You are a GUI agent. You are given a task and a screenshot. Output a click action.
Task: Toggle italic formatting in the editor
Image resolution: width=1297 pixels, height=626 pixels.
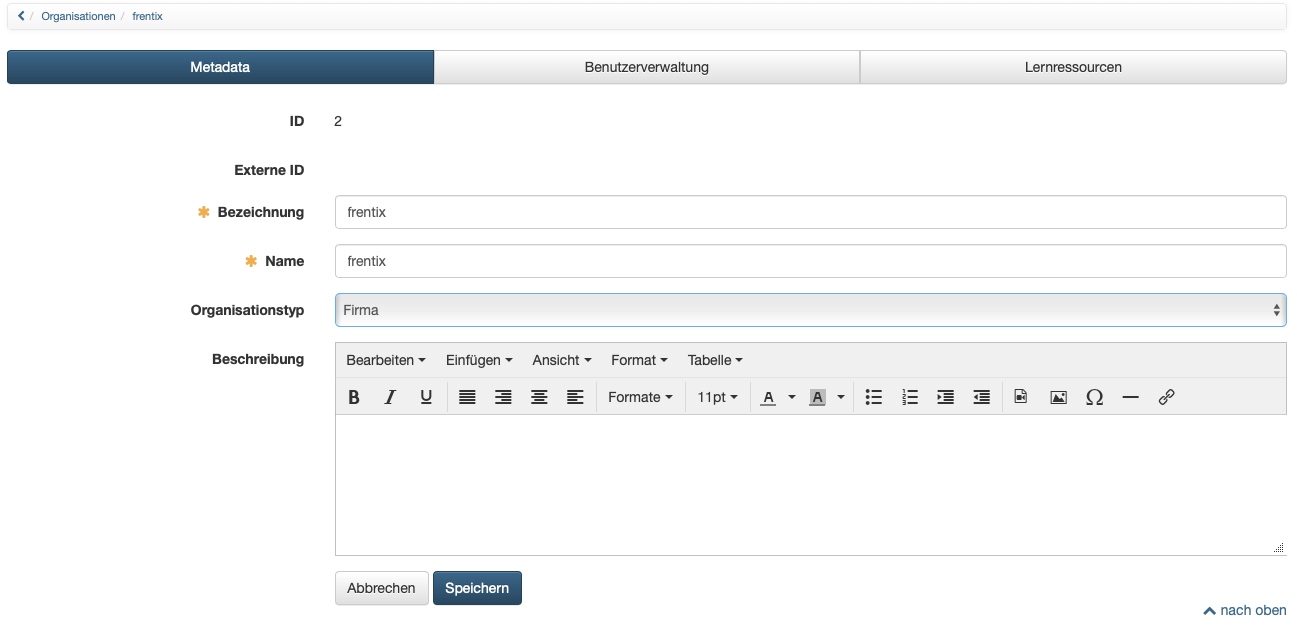[390, 397]
